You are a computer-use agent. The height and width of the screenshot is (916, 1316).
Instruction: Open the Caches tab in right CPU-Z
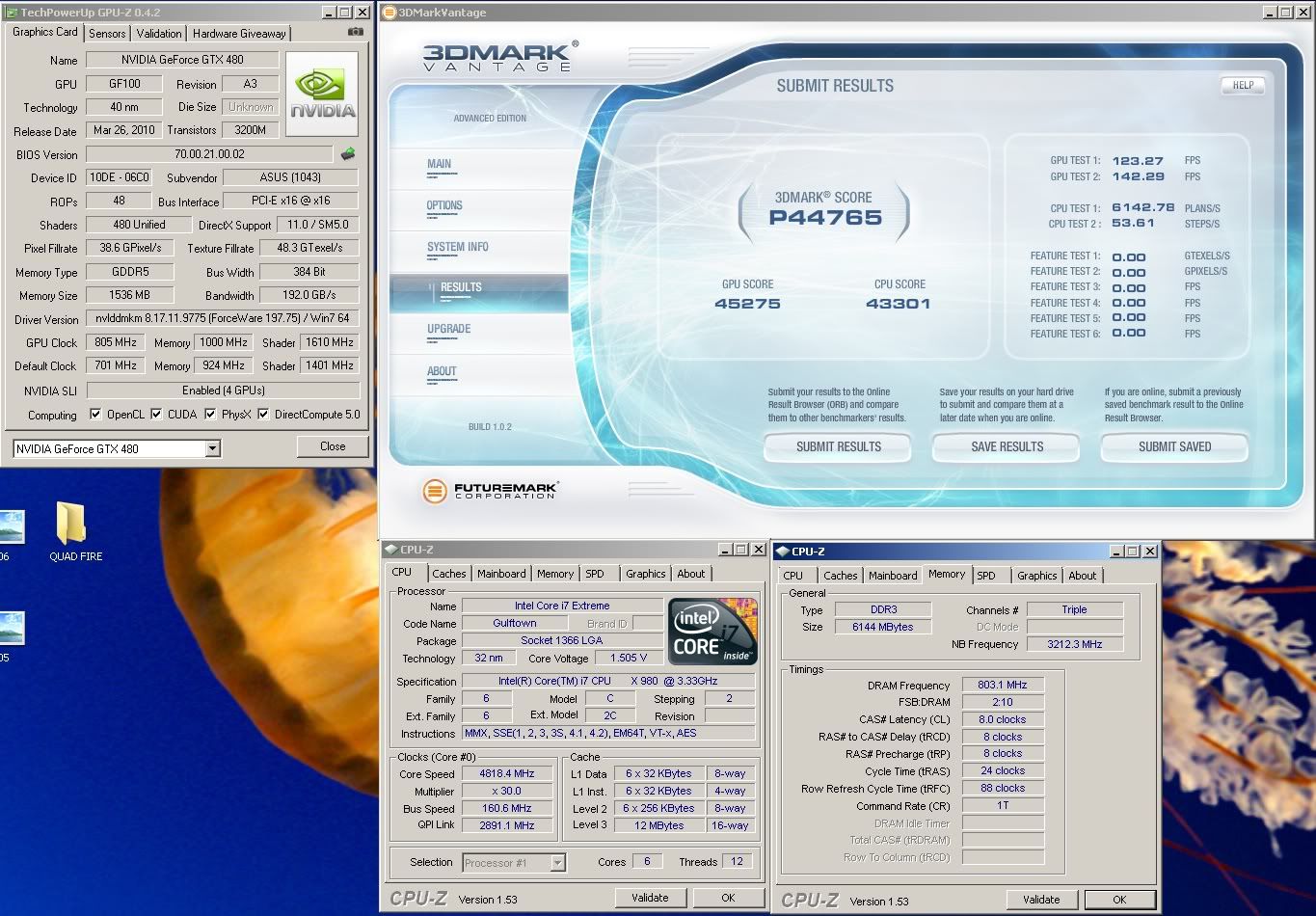click(840, 576)
